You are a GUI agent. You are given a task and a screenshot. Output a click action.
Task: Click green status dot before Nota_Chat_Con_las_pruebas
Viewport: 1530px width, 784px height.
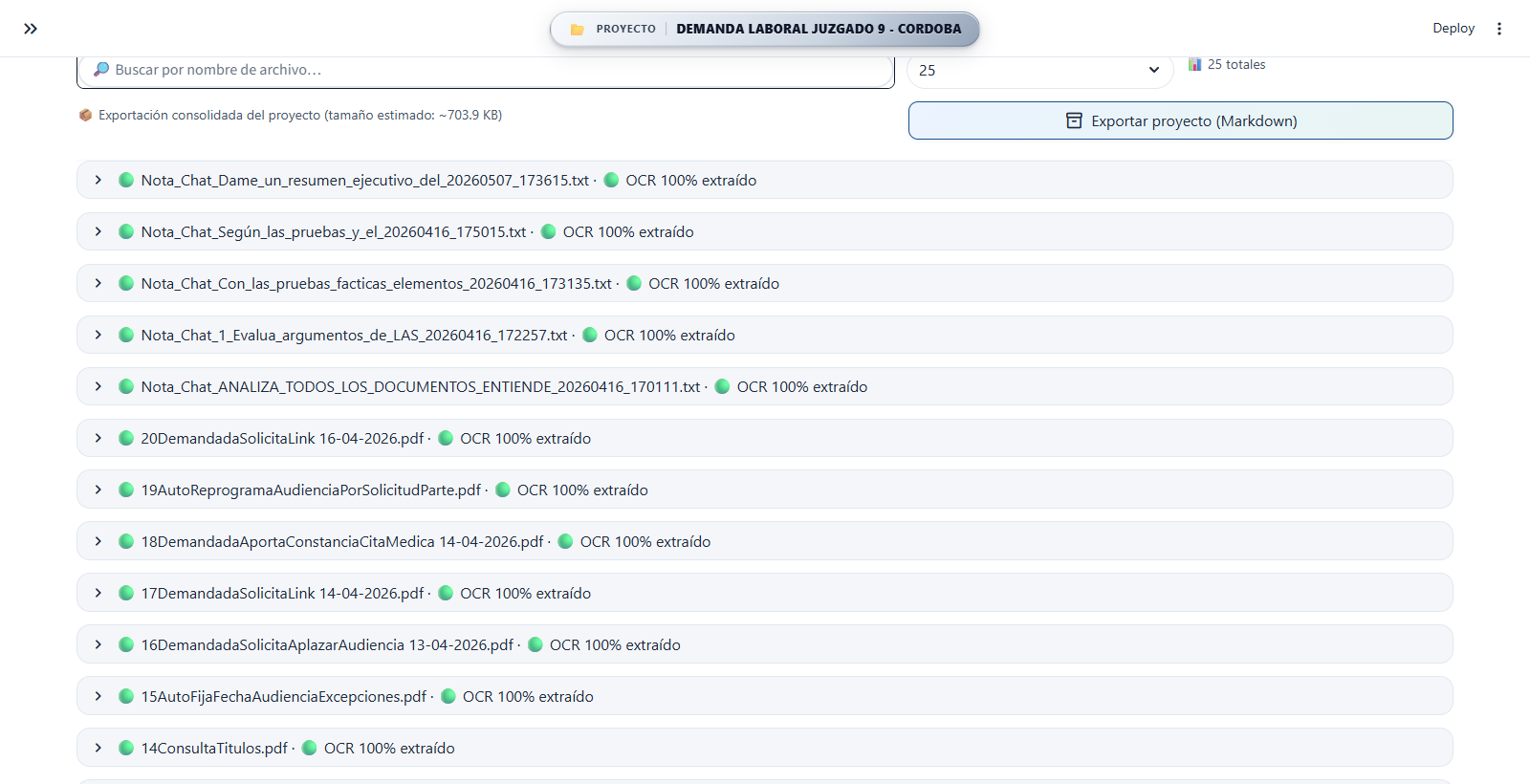[x=126, y=283]
